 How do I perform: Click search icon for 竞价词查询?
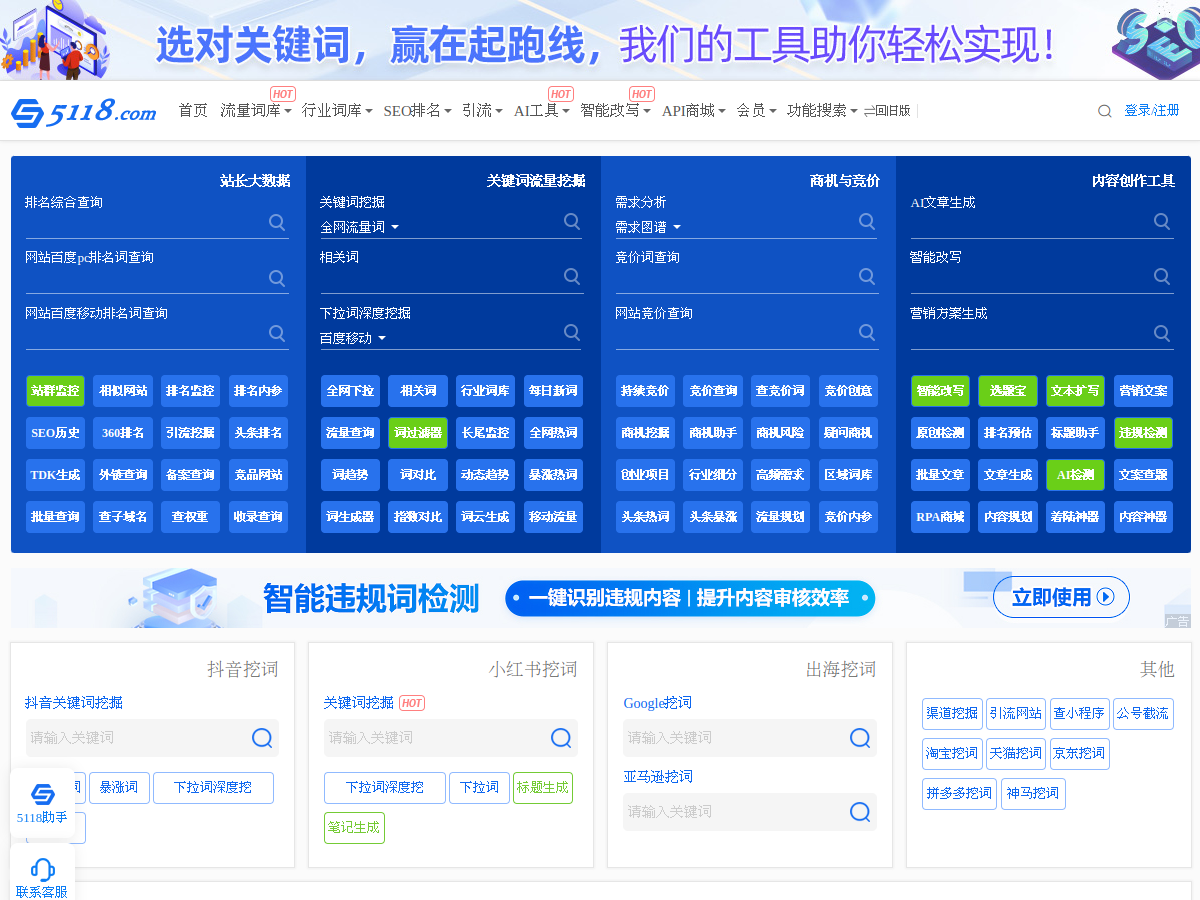[867, 276]
